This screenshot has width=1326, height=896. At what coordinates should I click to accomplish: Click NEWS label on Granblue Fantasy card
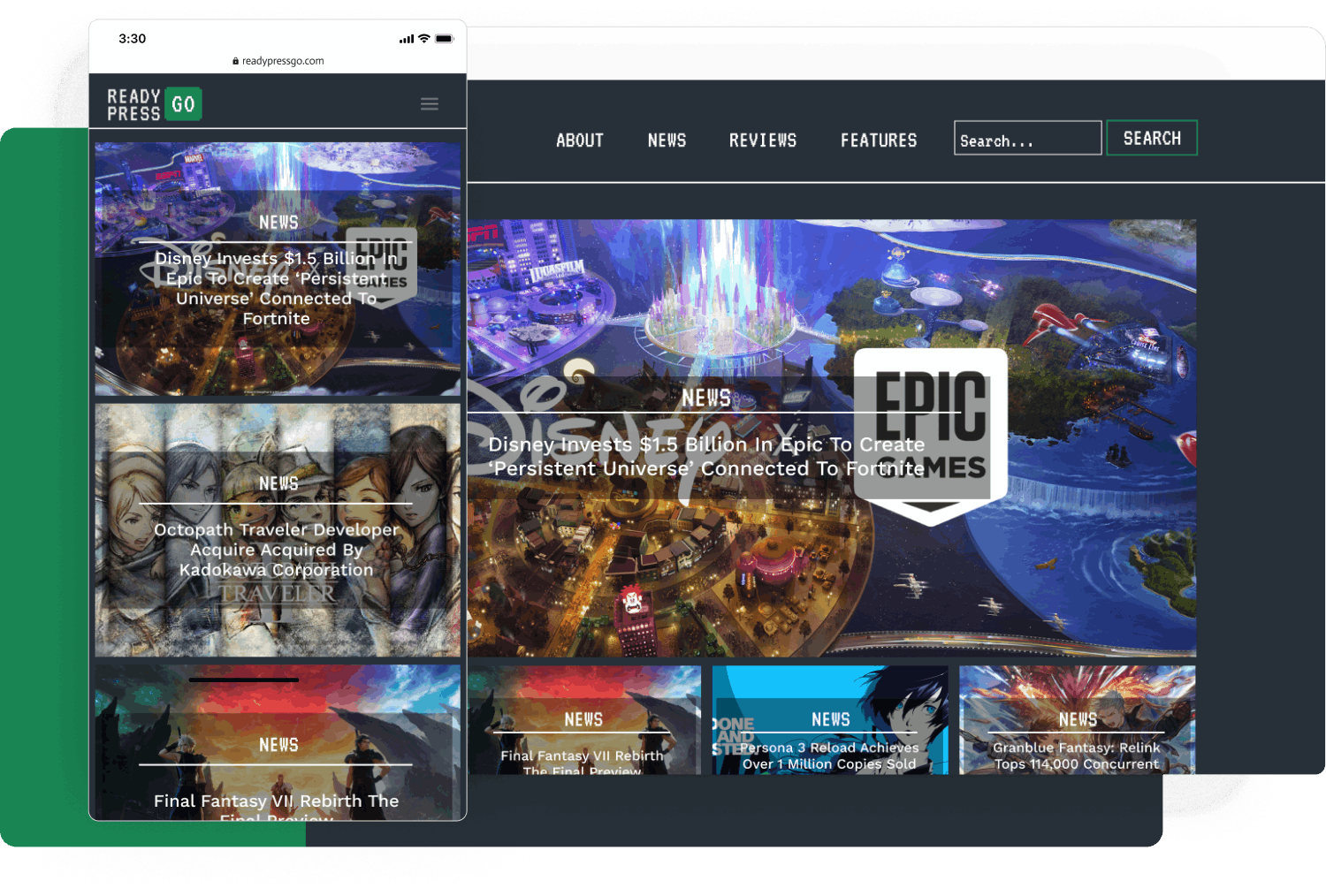[x=1078, y=720]
